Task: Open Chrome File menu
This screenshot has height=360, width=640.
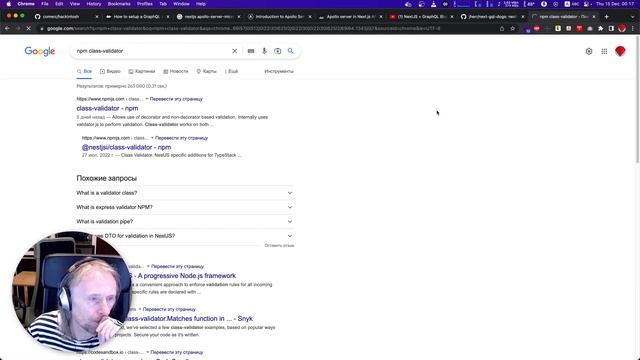Action: pos(45,4)
